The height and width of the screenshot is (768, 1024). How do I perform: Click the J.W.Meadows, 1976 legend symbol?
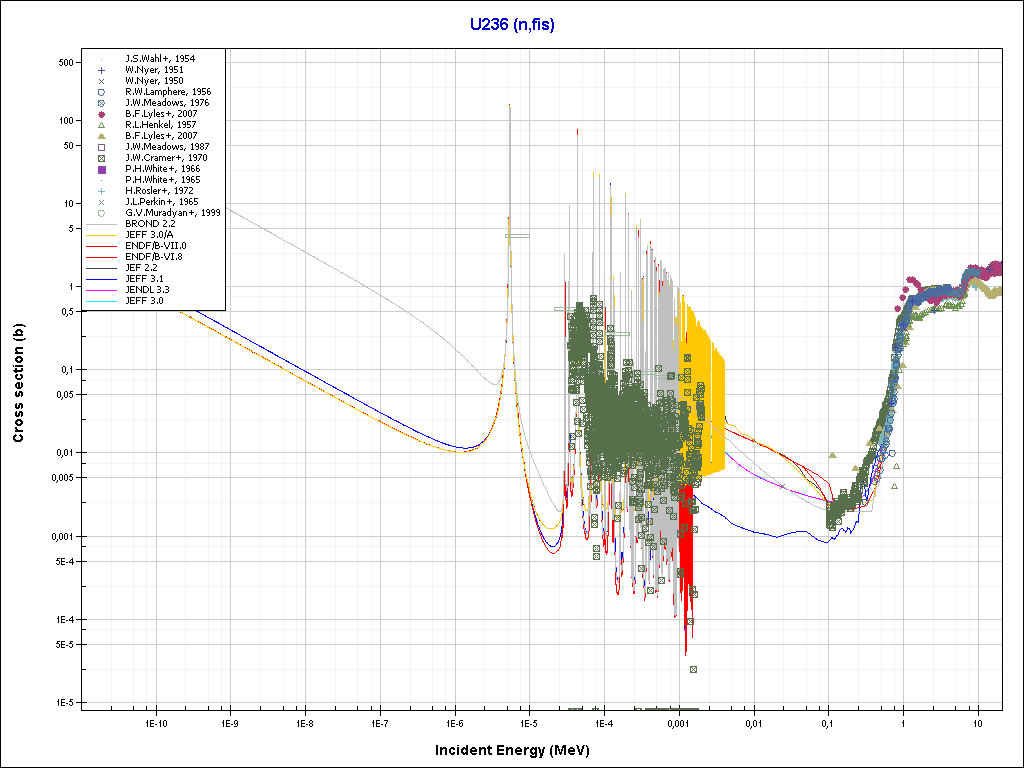[x=101, y=103]
